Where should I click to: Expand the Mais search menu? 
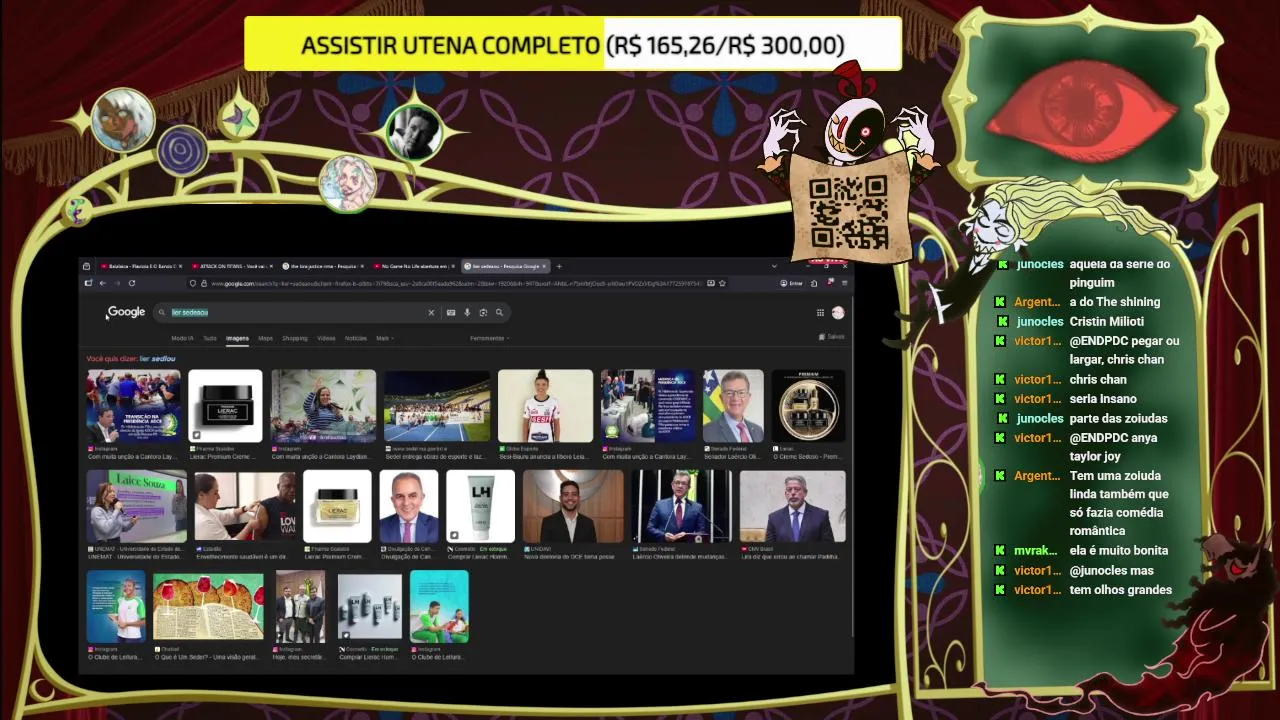click(384, 338)
